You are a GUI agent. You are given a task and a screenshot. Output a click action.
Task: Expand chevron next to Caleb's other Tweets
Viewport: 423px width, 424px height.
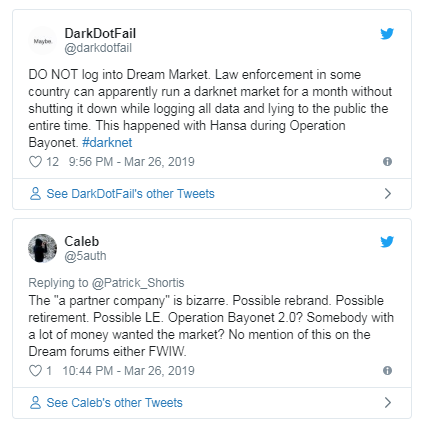387,402
